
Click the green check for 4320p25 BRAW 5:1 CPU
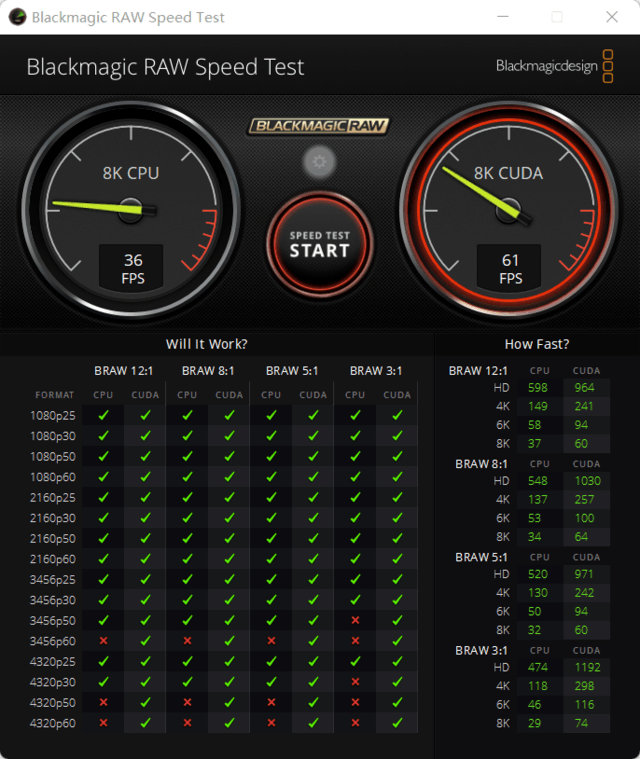point(272,661)
